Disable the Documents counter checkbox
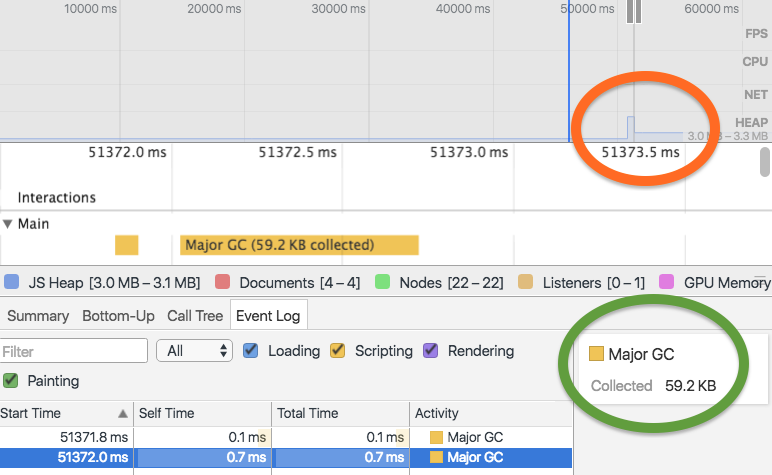 click(222, 283)
